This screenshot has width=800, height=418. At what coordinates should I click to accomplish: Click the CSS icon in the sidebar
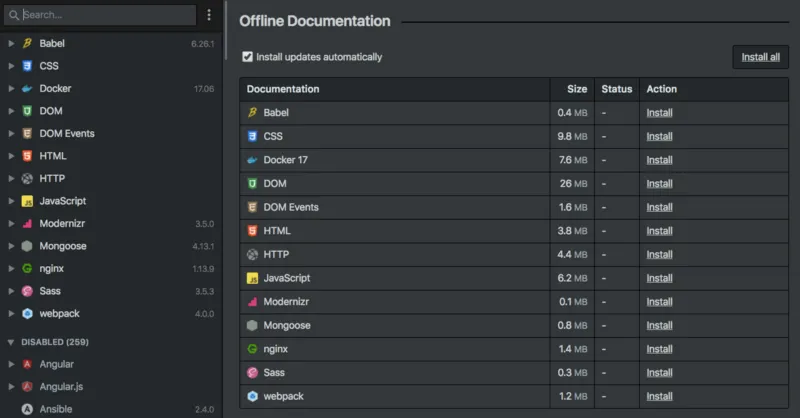pyautogui.click(x=27, y=66)
